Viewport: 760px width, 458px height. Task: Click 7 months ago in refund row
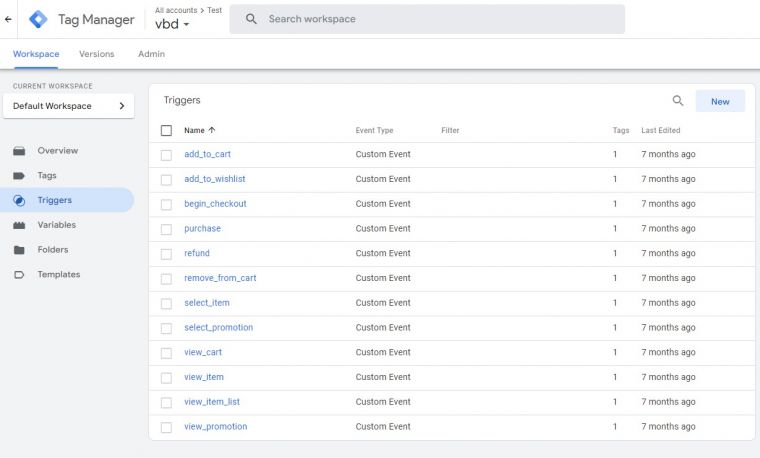pyautogui.click(x=668, y=253)
